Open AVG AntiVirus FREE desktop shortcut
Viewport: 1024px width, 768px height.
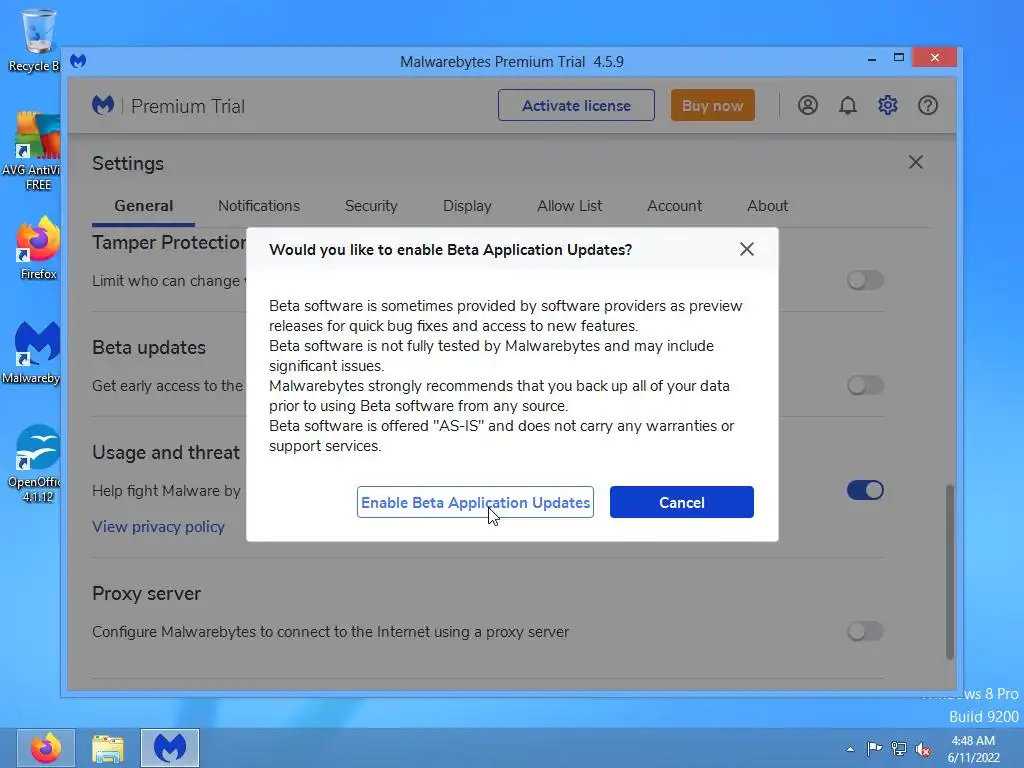34,151
